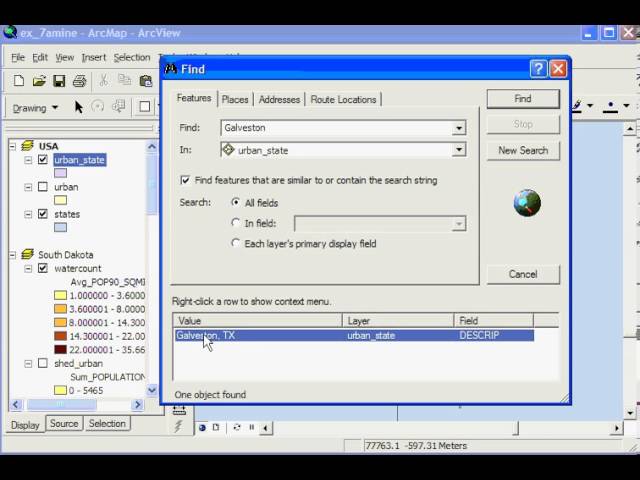Toggle the watercount layer checkbox
Screen dimensions: 640x480
[x=43, y=268]
